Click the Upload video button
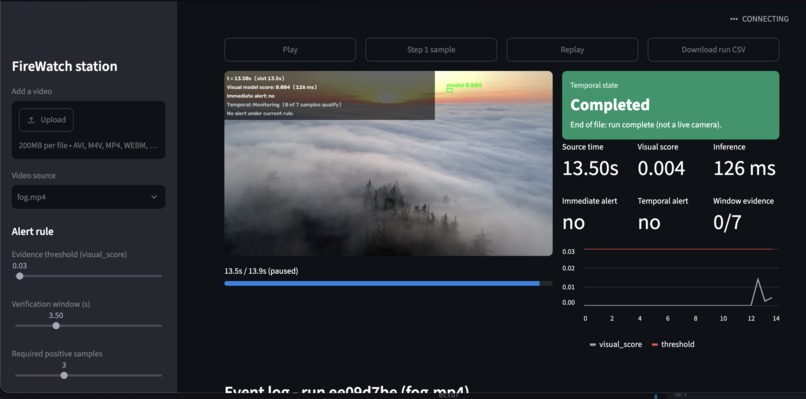806x399 pixels. pos(46,120)
